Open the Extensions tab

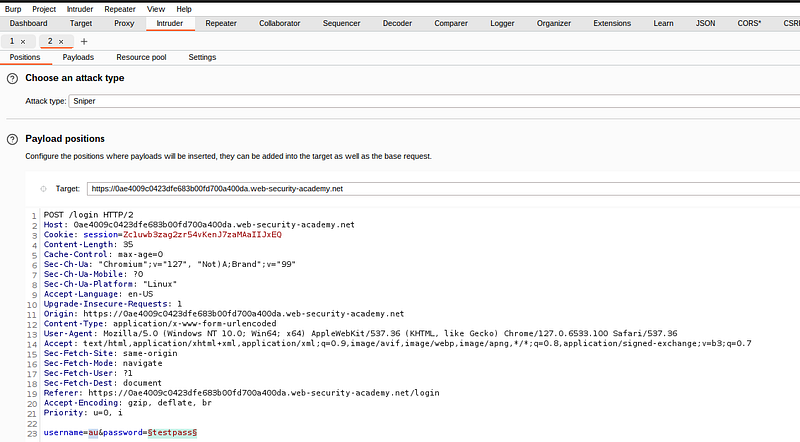point(612,23)
